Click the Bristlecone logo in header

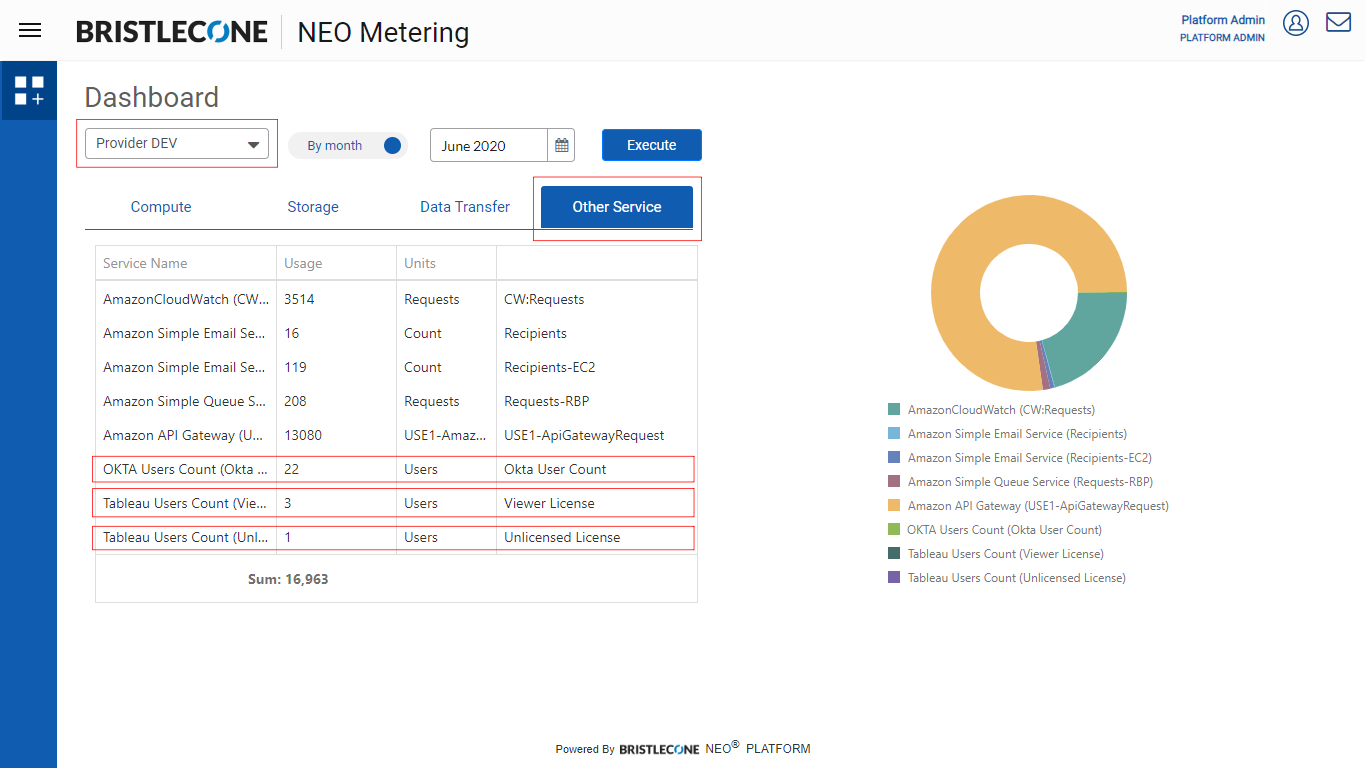click(172, 32)
